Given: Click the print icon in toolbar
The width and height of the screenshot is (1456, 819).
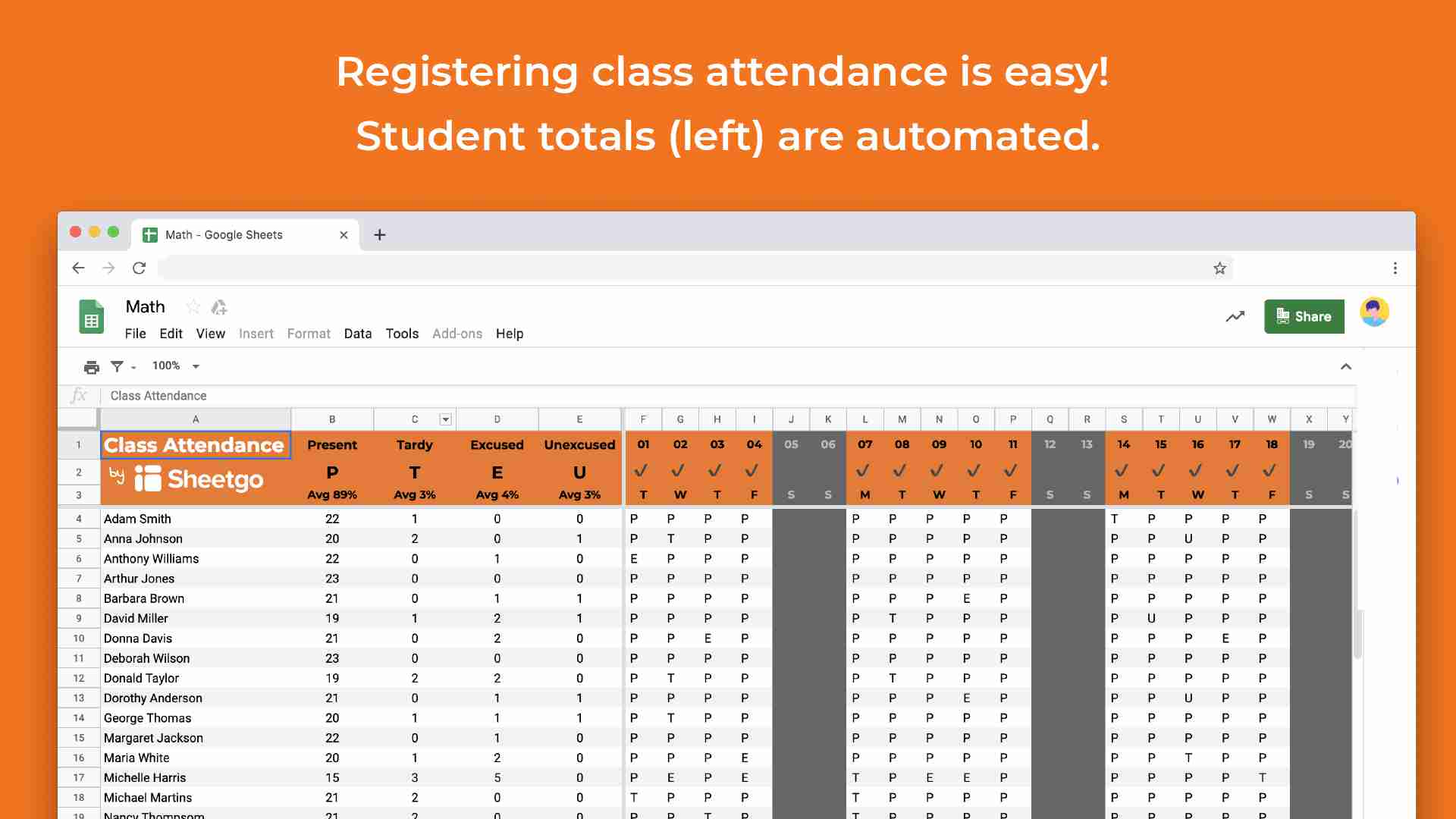Looking at the screenshot, I should tap(91, 365).
